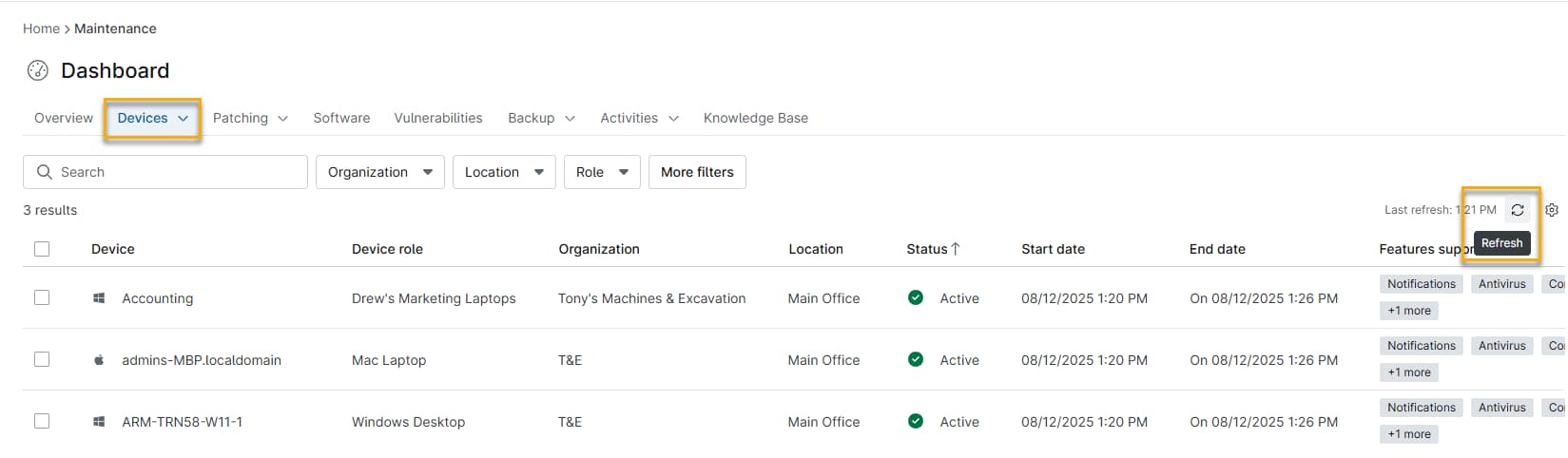This screenshot has height=458, width=1568.
Task: Open the Patching tab menu
Action: [x=249, y=118]
